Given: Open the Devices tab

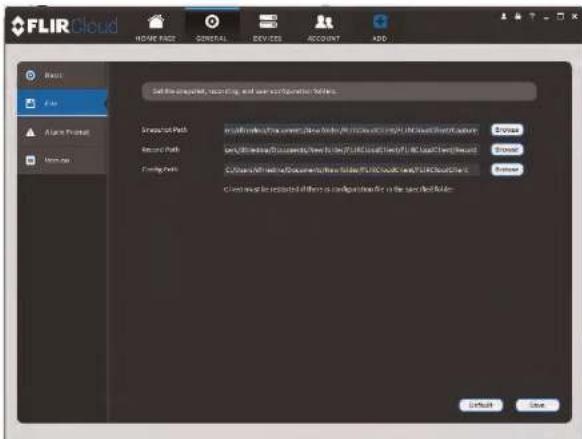Looking at the screenshot, I should 268,27.
